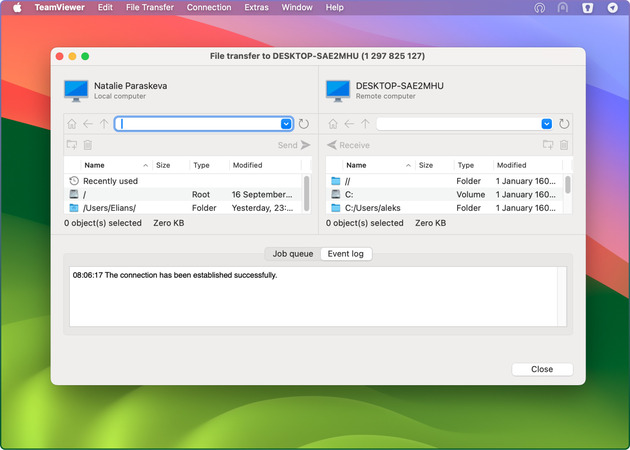
Task: Select the / Root row locally
Action: click(183, 194)
